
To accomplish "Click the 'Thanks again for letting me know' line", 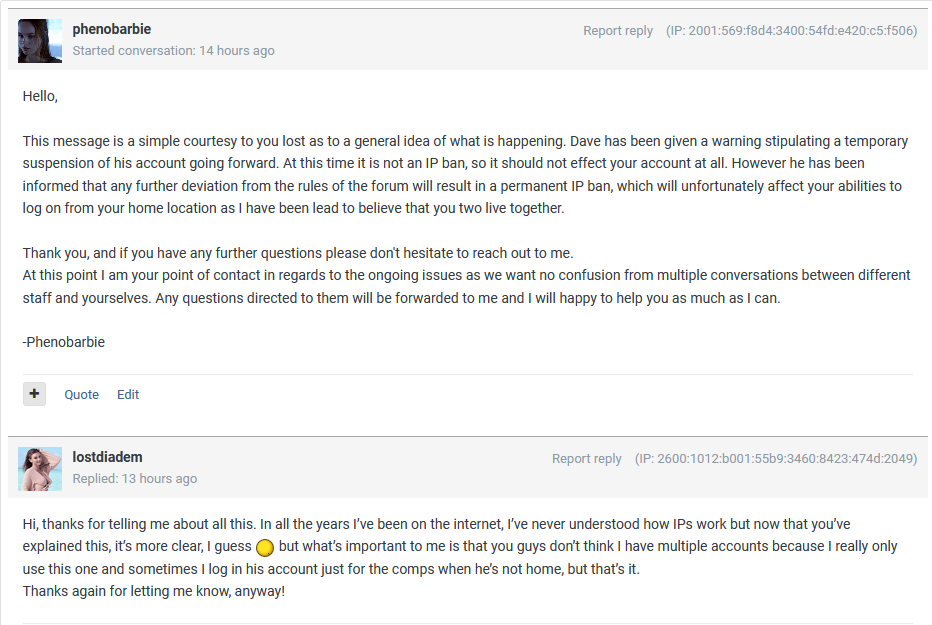I will pos(154,591).
